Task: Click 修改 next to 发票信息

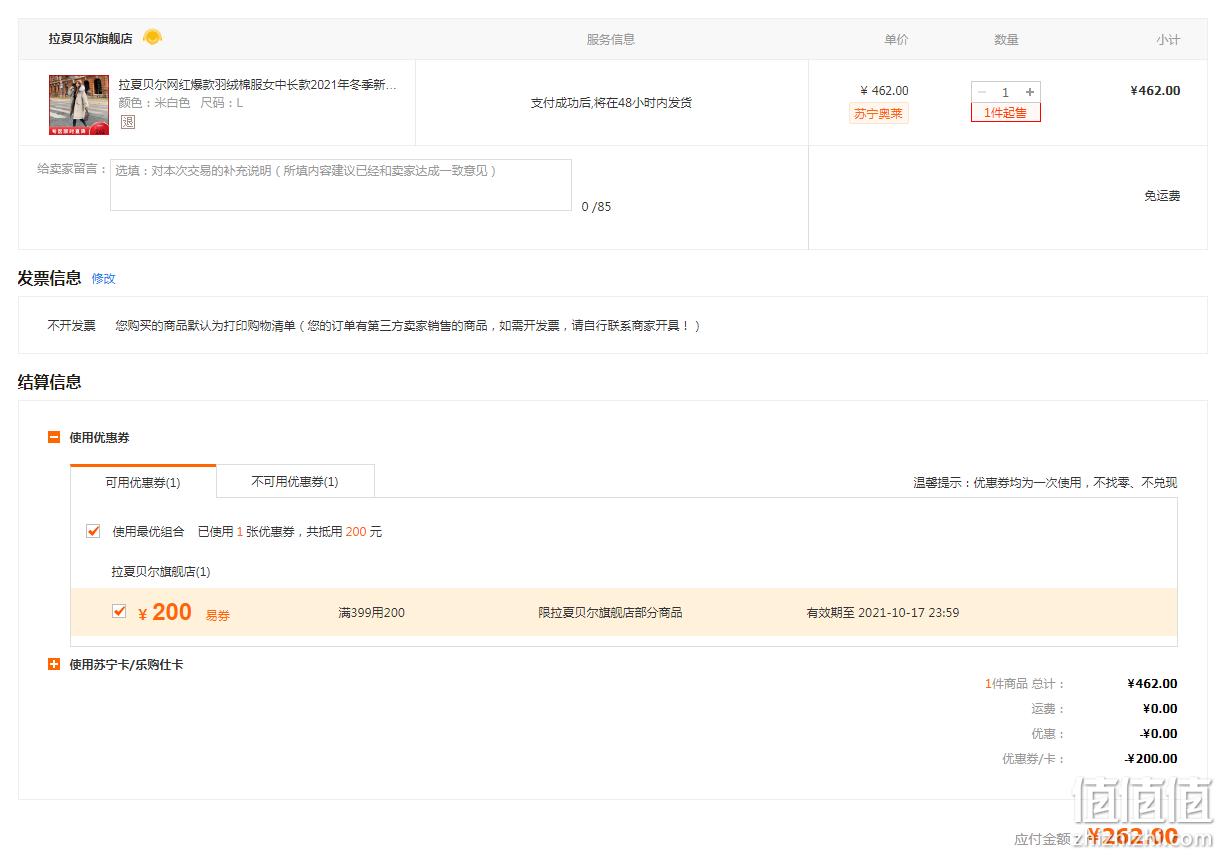Action: [104, 279]
